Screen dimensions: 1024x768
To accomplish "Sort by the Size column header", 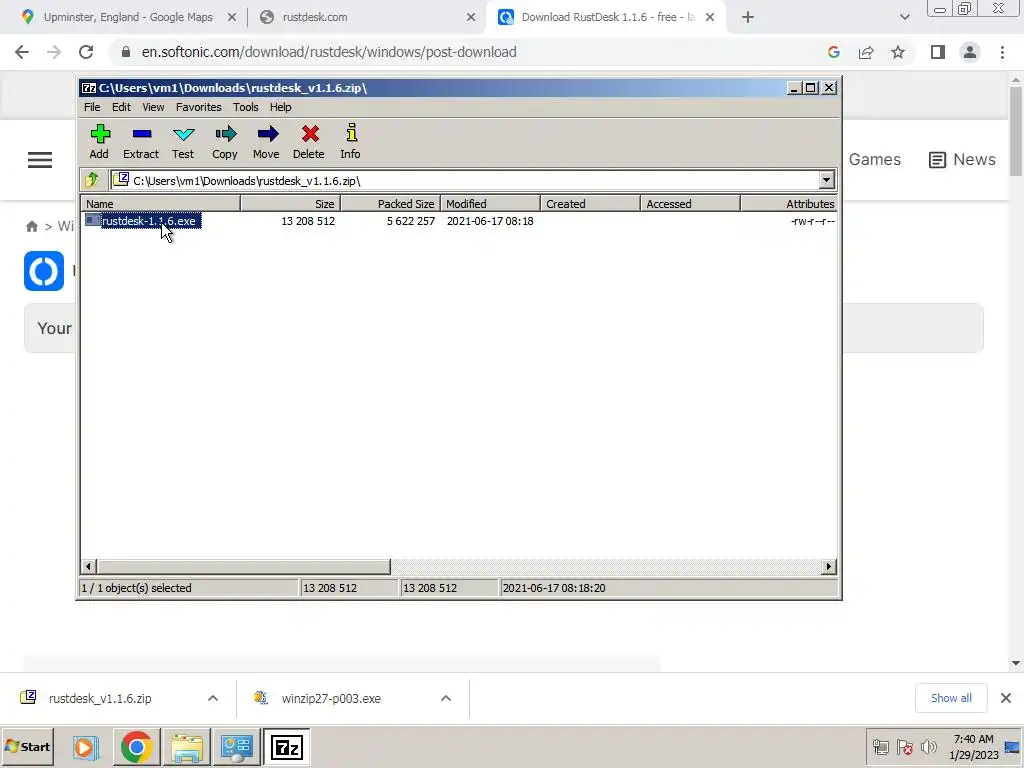I will pos(291,204).
